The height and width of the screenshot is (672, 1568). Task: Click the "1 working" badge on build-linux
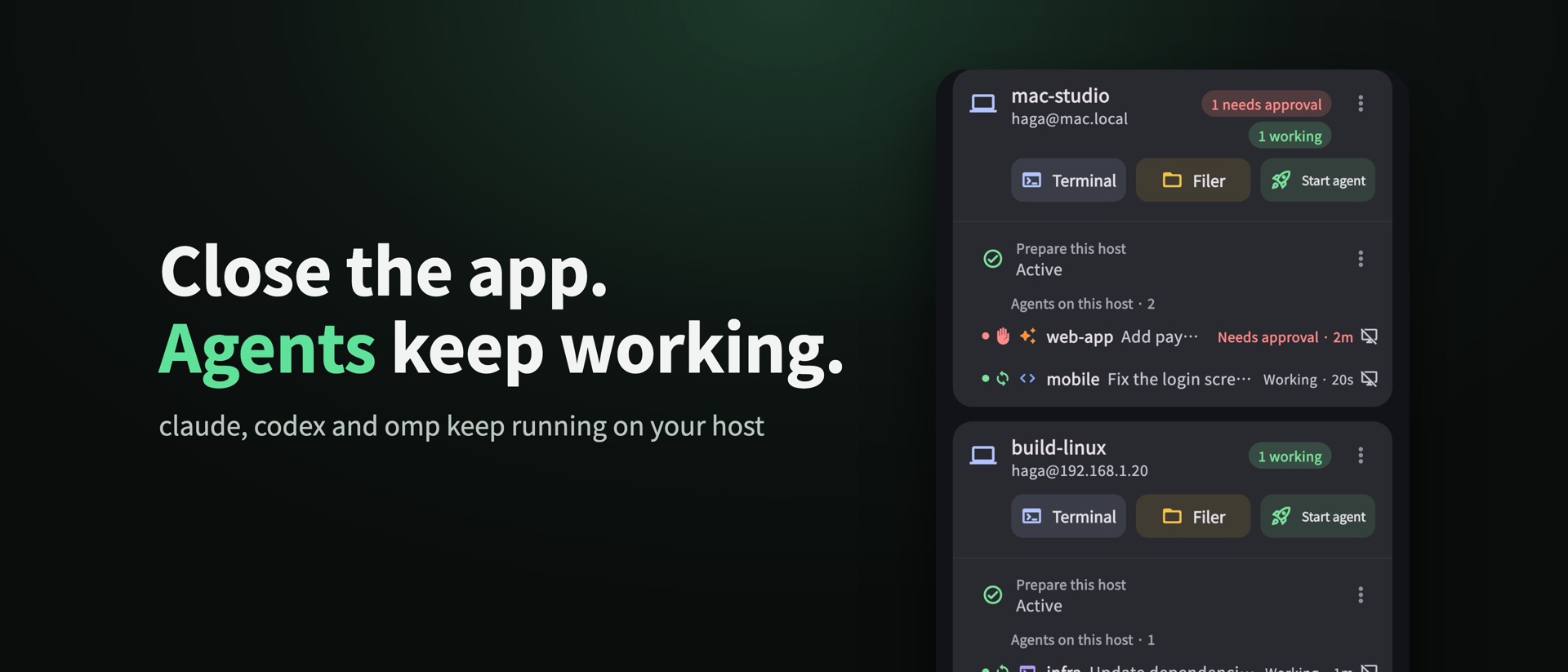pyautogui.click(x=1290, y=456)
